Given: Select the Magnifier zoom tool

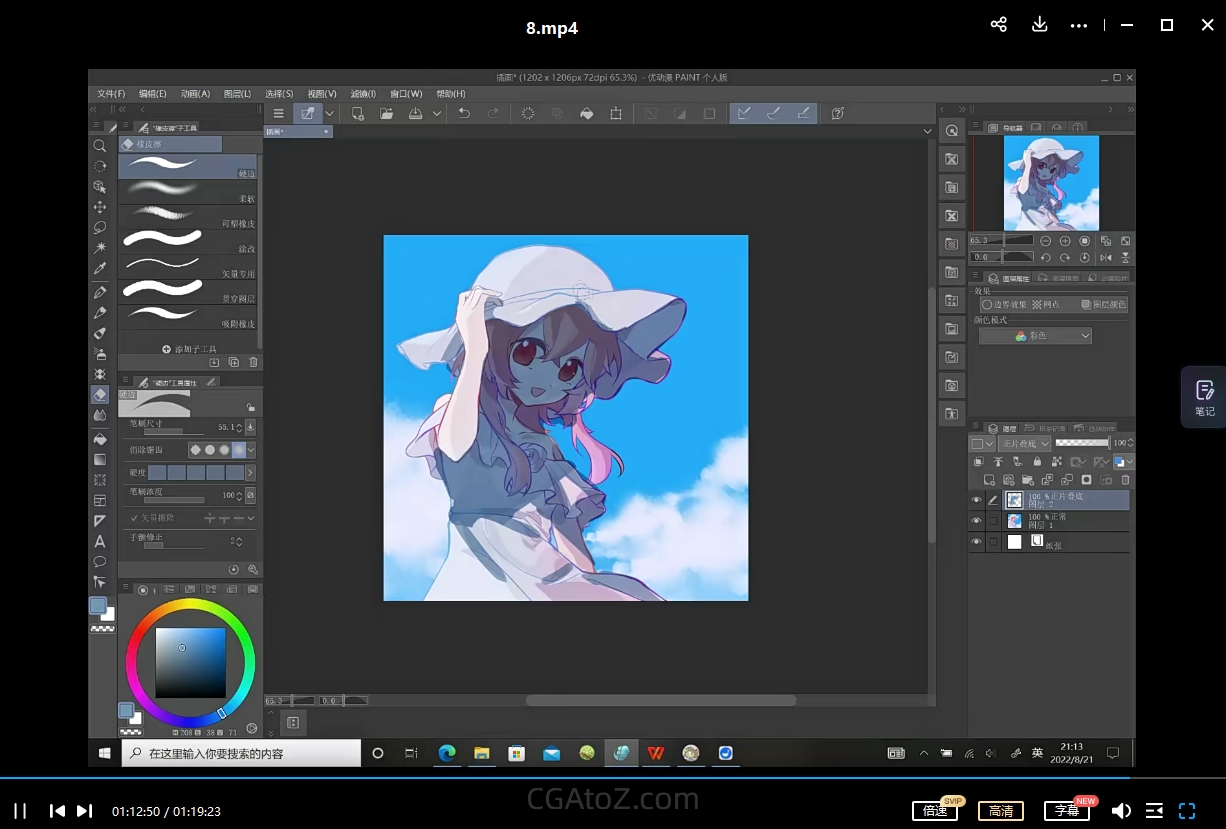Looking at the screenshot, I should (x=100, y=146).
